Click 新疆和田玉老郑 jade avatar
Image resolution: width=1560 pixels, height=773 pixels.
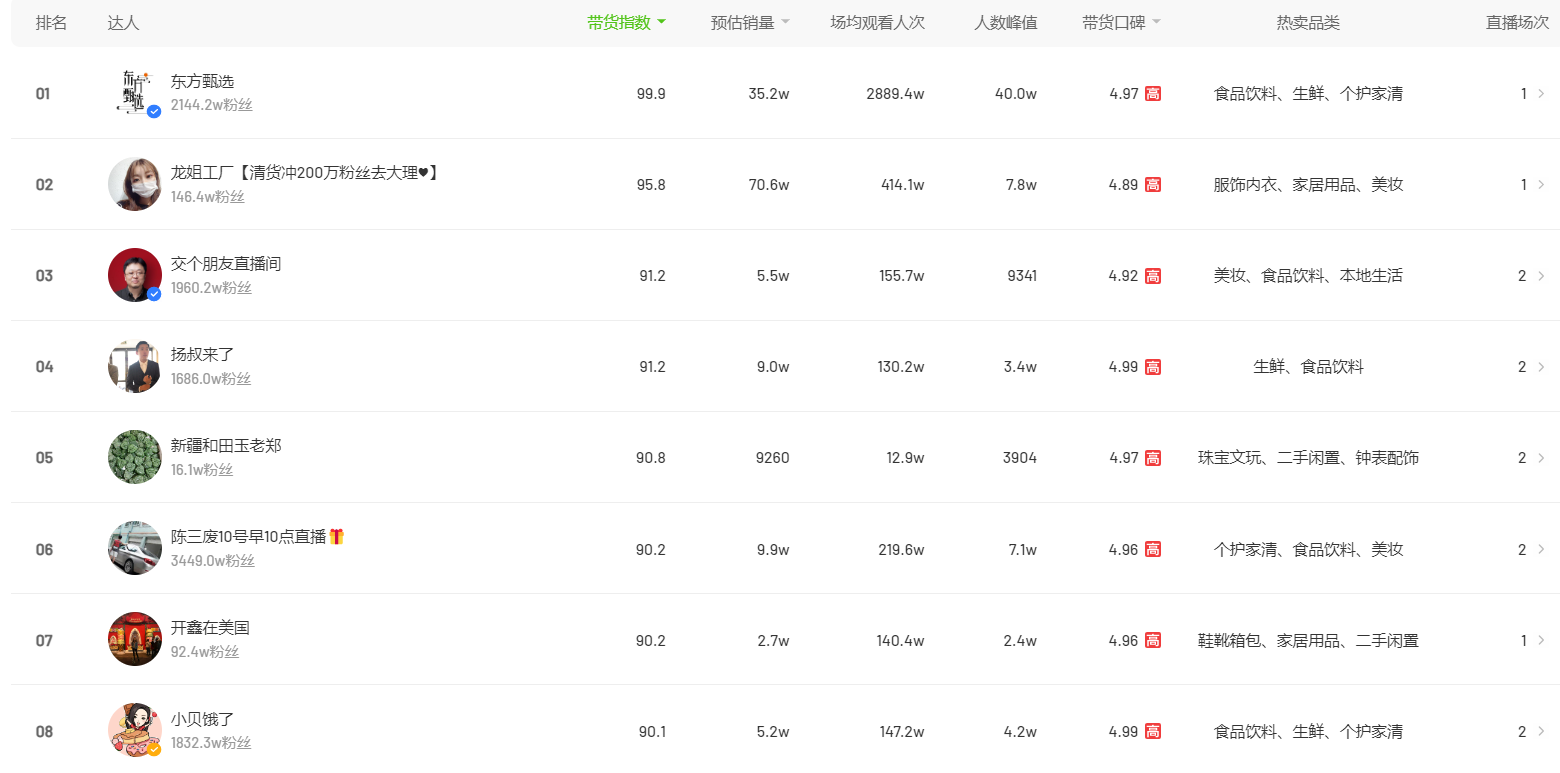(134, 457)
